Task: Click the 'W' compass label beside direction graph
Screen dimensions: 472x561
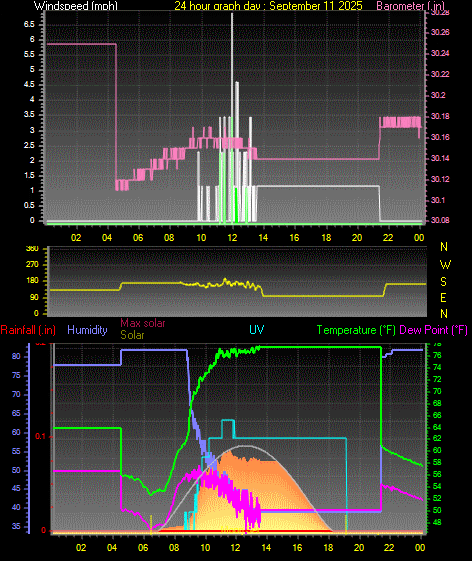Action: coord(445,265)
